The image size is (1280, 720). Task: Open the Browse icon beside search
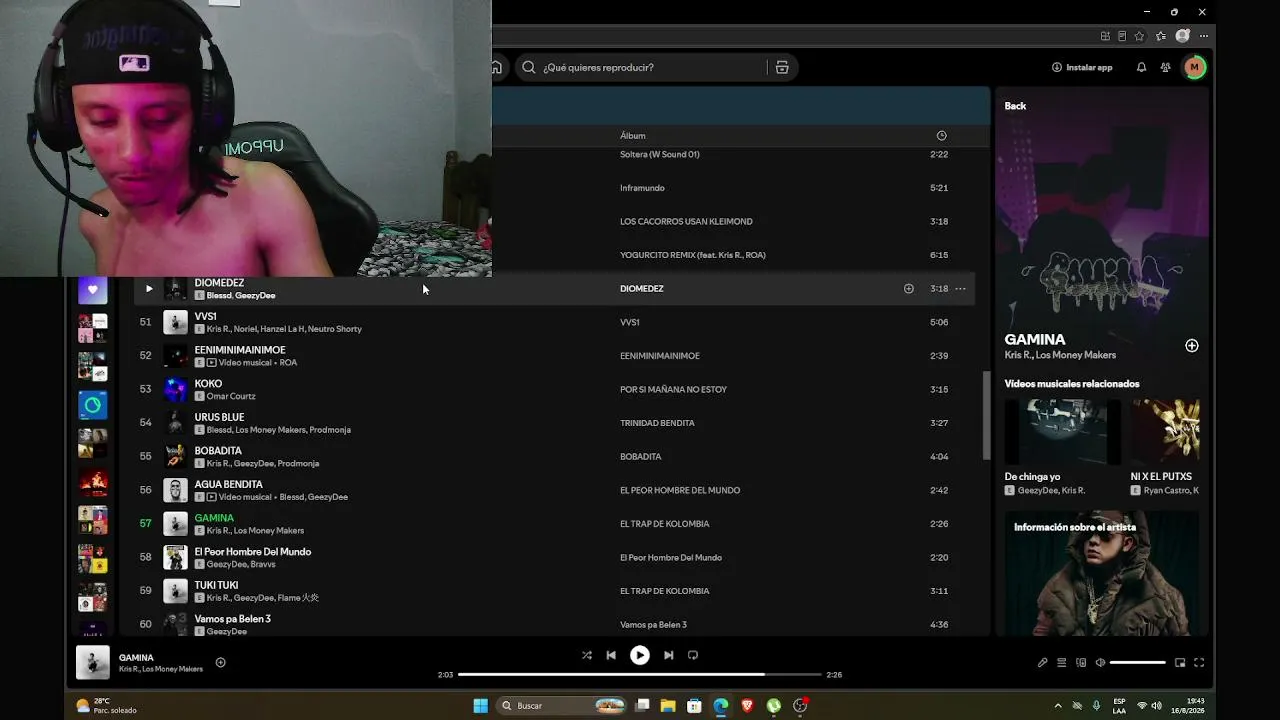click(782, 67)
